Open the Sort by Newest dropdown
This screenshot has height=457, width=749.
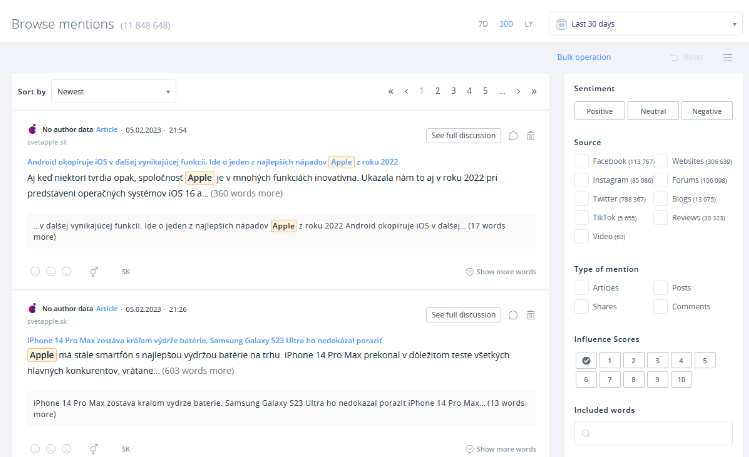[x=113, y=91]
